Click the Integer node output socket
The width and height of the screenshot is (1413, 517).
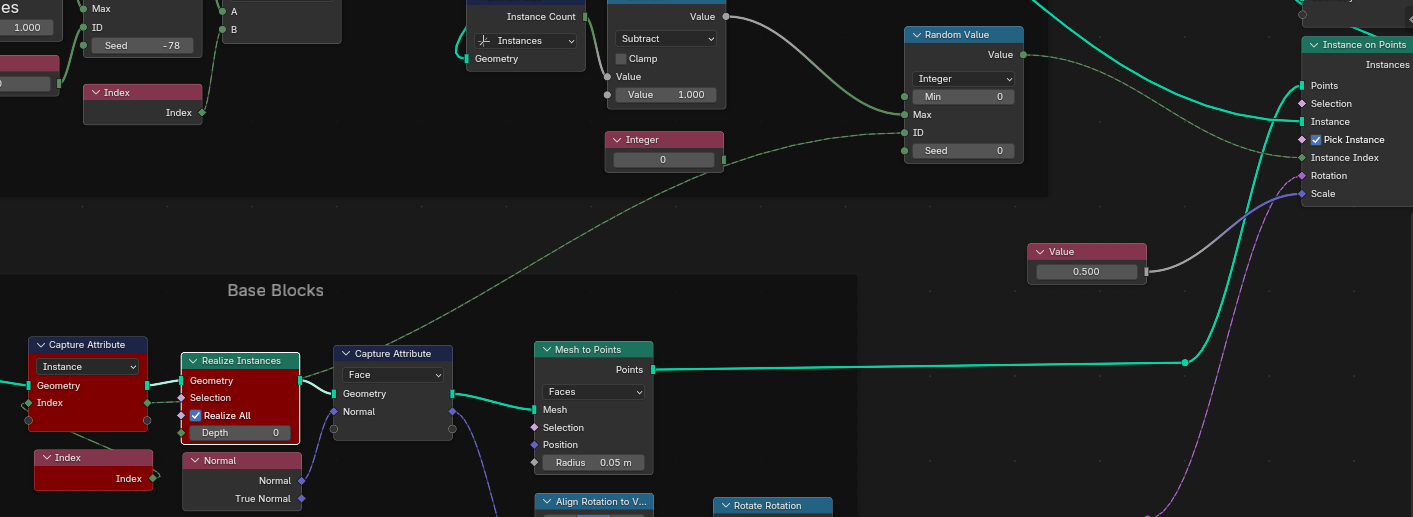pos(724,160)
